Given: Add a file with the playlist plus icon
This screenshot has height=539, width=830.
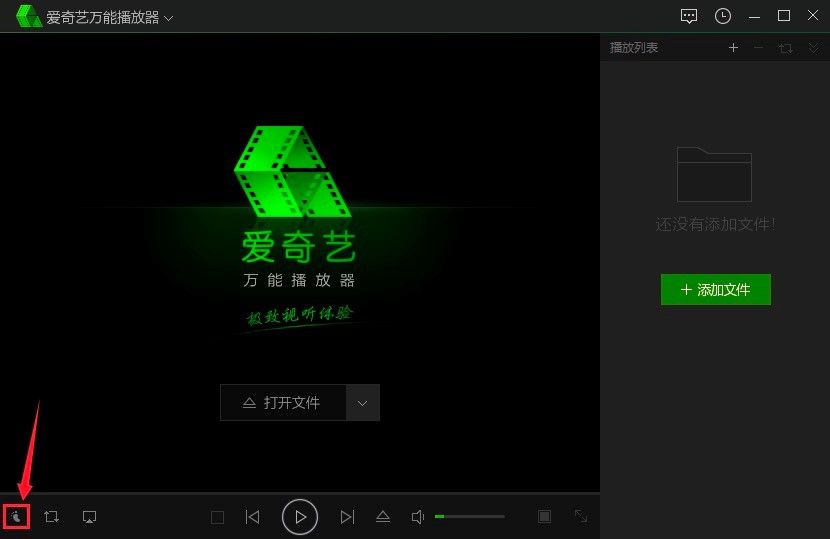Looking at the screenshot, I should click(733, 48).
